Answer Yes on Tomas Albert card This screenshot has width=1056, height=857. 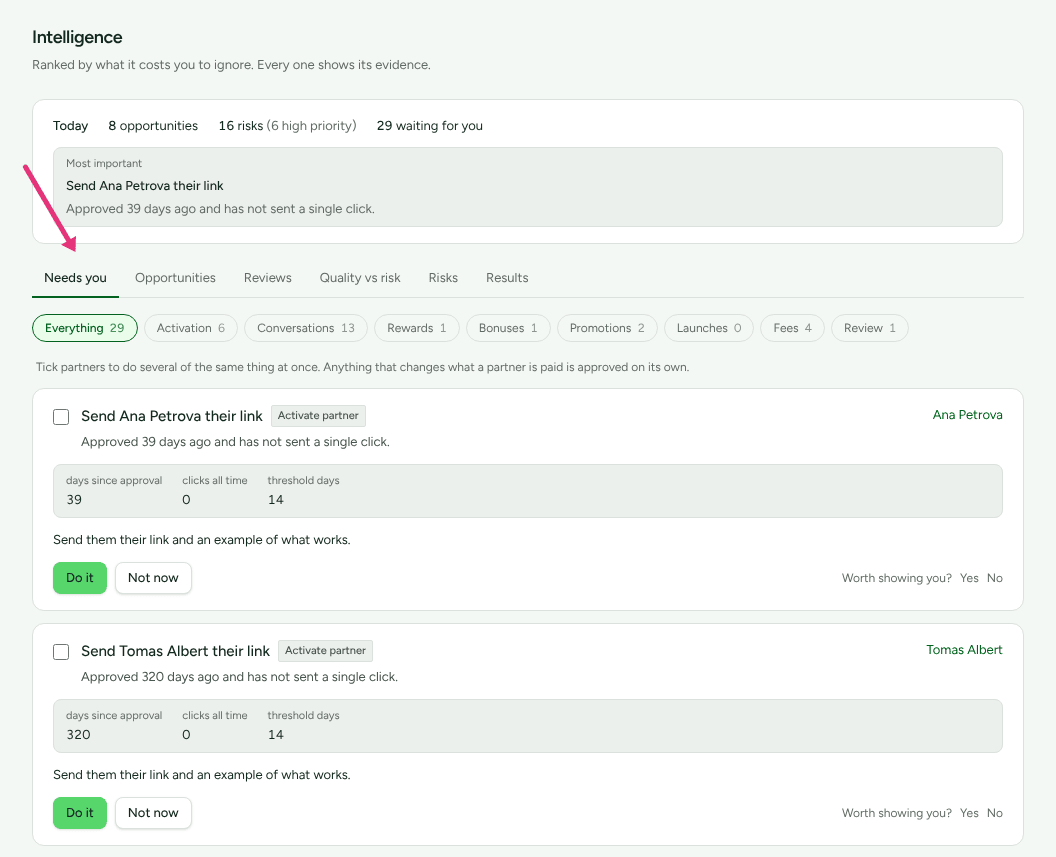pyautogui.click(x=969, y=813)
